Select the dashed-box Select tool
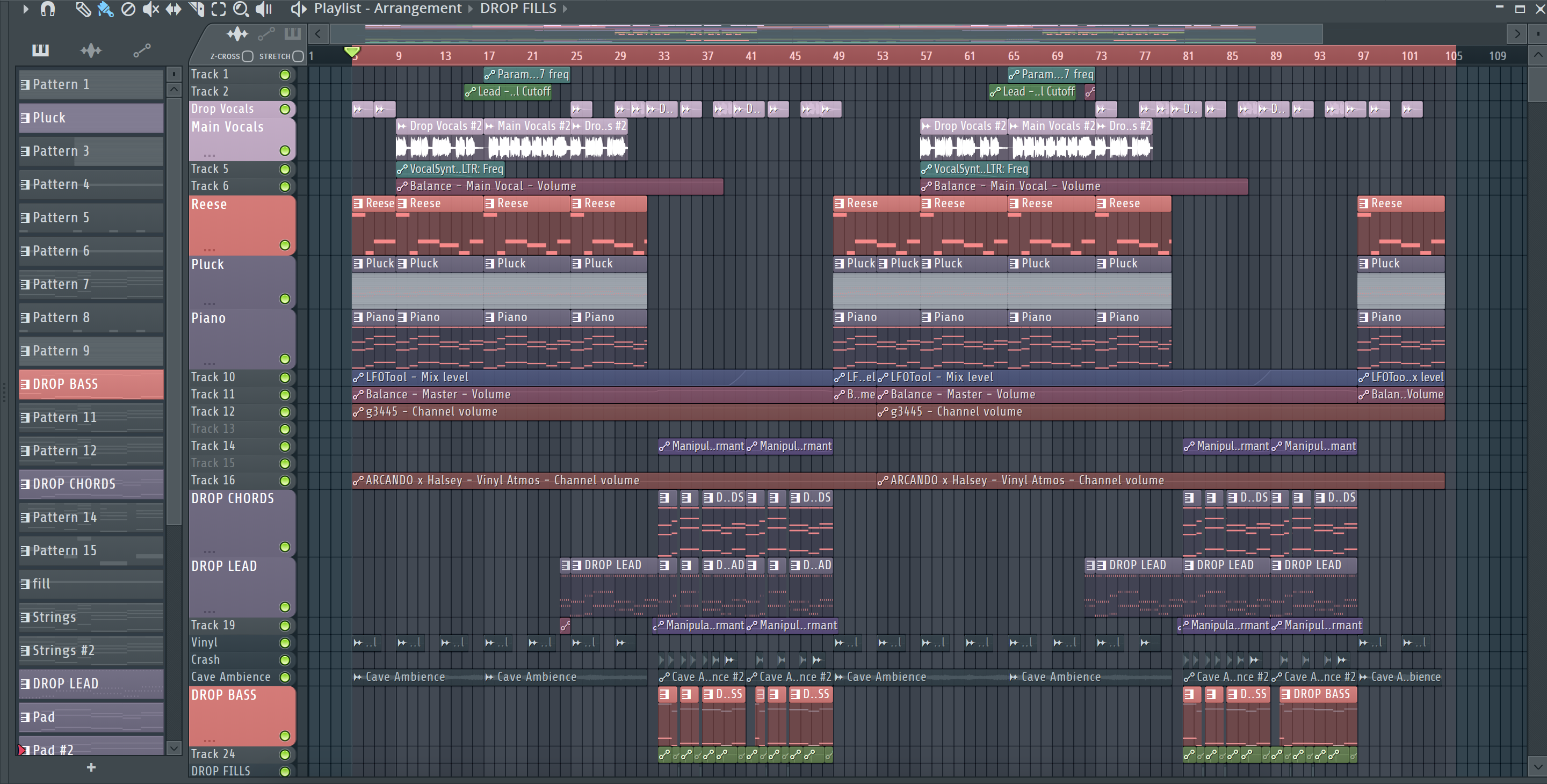This screenshot has width=1547, height=784. click(x=219, y=9)
